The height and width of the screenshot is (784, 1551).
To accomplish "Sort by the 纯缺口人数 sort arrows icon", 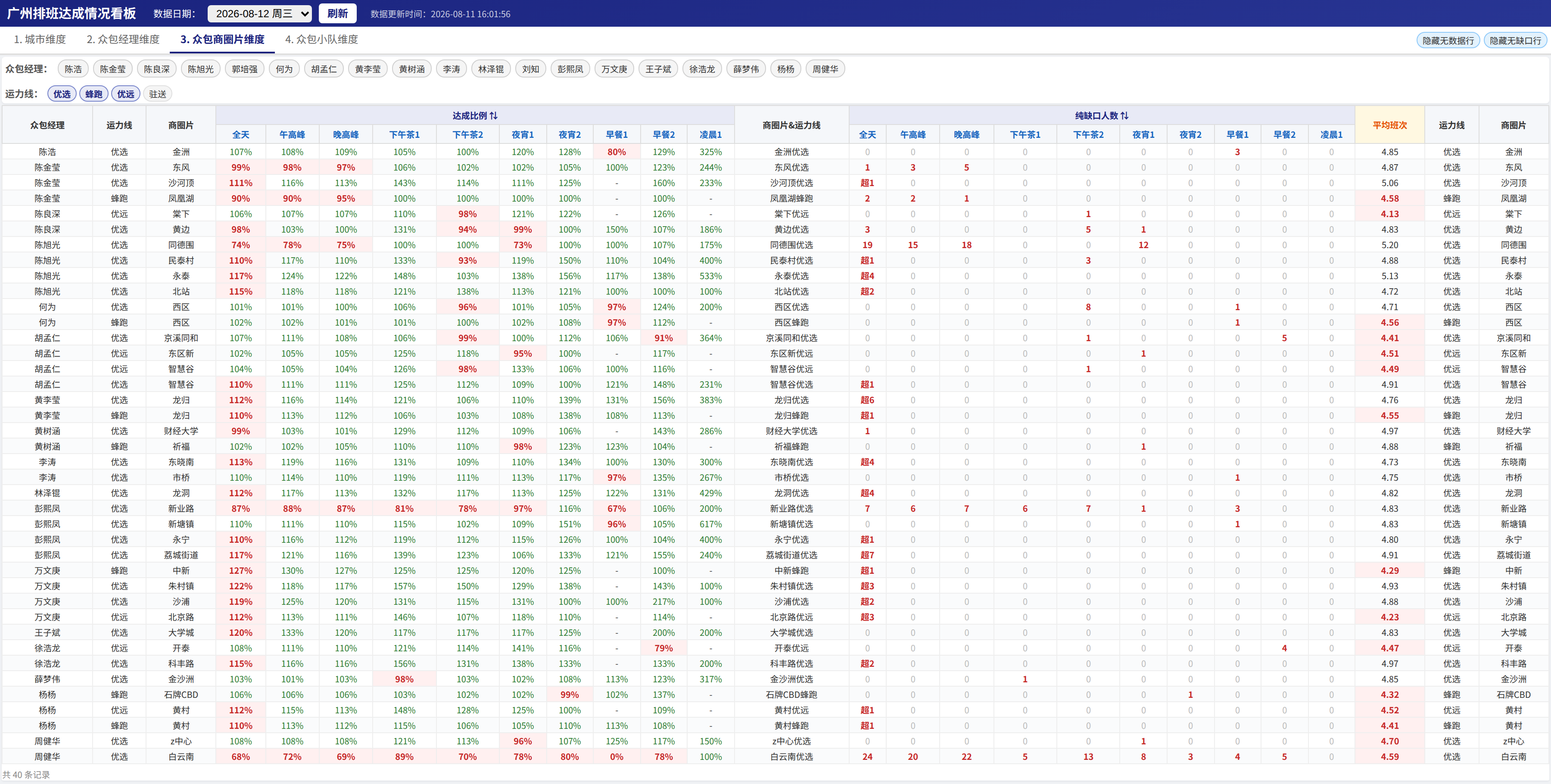I will tap(1124, 115).
